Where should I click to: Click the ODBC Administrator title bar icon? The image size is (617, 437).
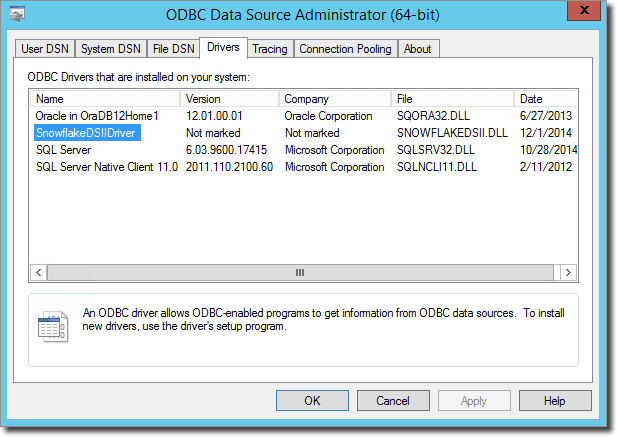[x=17, y=14]
